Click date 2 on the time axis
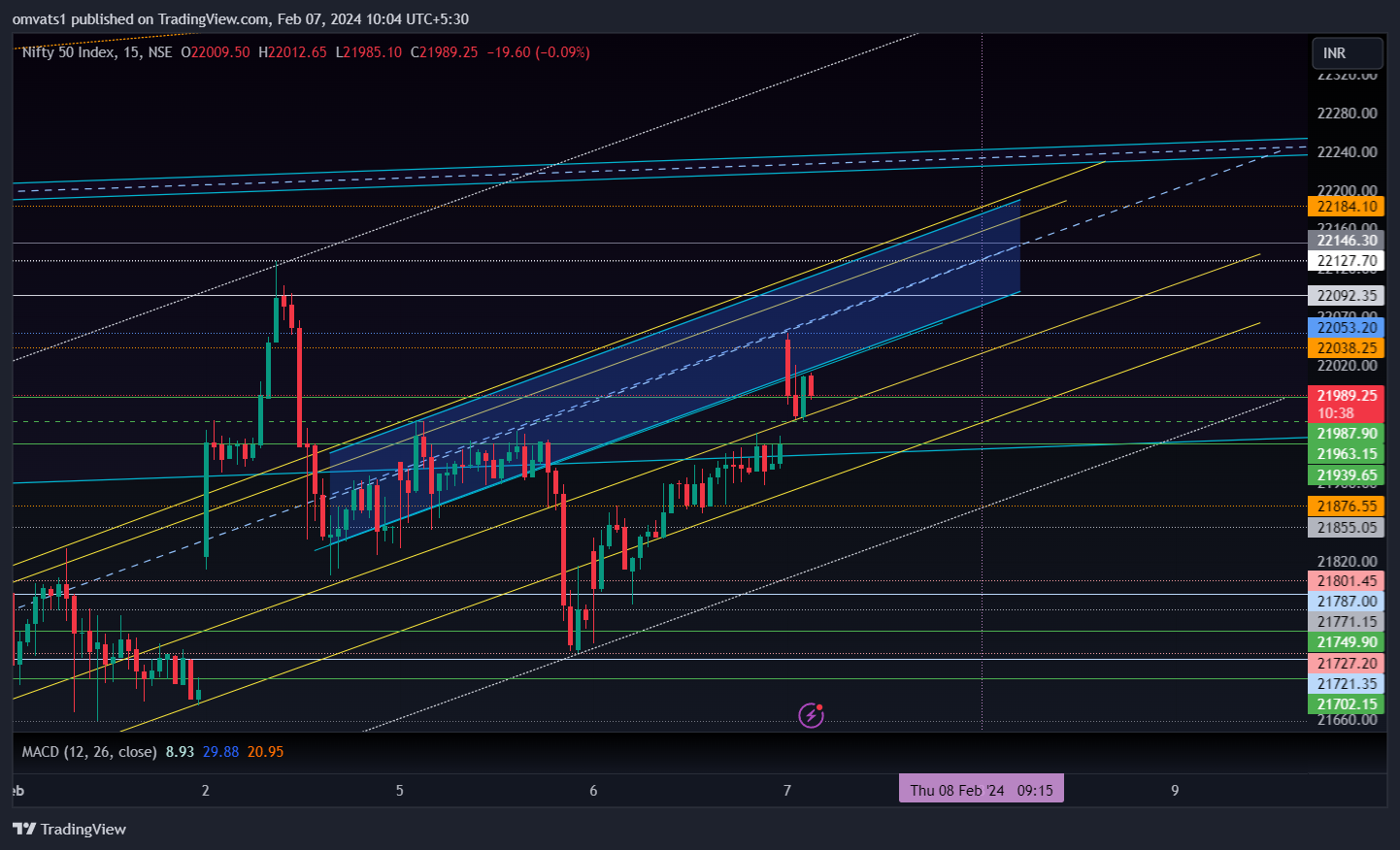This screenshot has width=1400, height=850. click(205, 790)
